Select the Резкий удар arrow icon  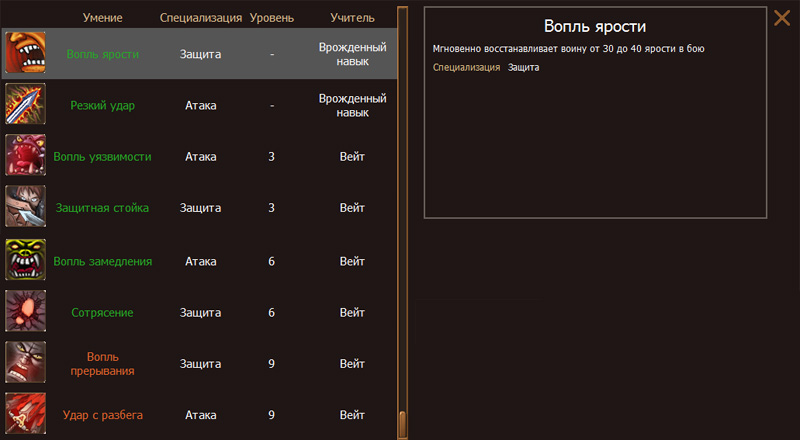[x=26, y=104]
